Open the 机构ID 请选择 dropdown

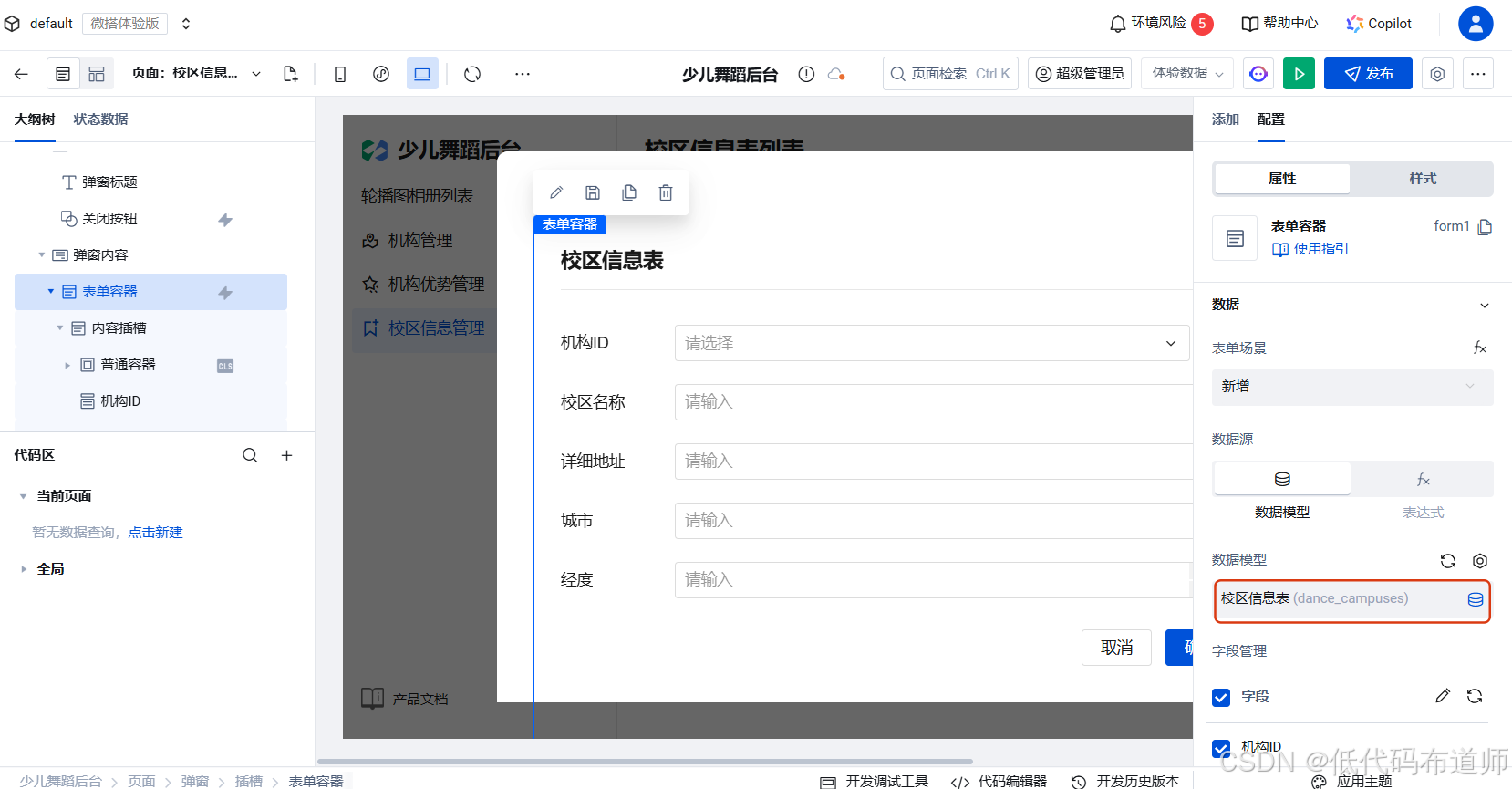[x=932, y=343]
